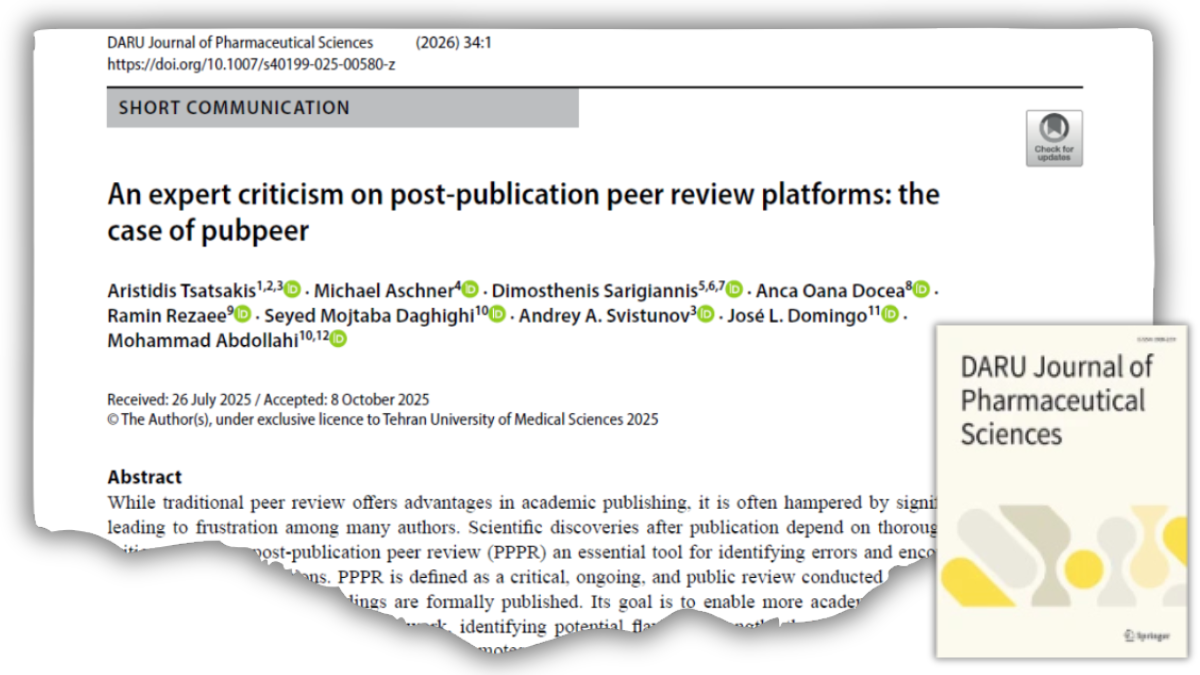Click the Abstract heading
Image resolution: width=1200 pixels, height=675 pixels.
pyautogui.click(x=144, y=477)
